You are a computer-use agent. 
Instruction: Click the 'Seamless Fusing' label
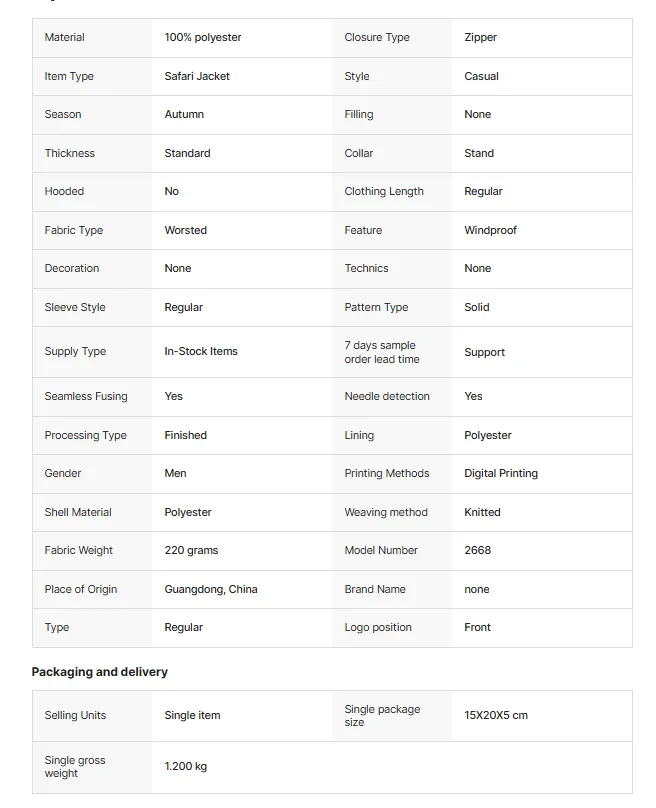click(86, 396)
